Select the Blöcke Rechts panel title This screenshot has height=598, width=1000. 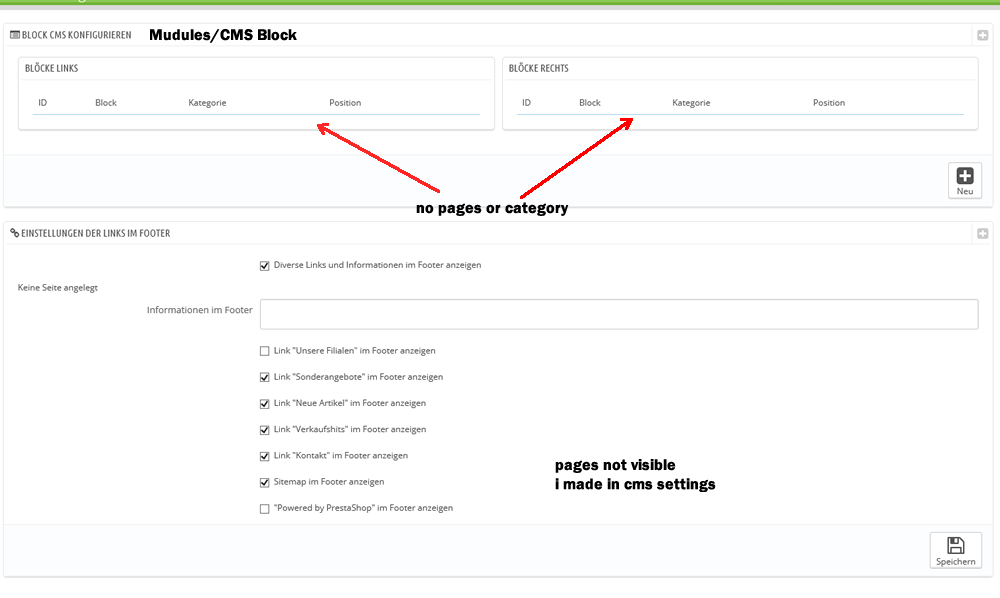coord(539,68)
